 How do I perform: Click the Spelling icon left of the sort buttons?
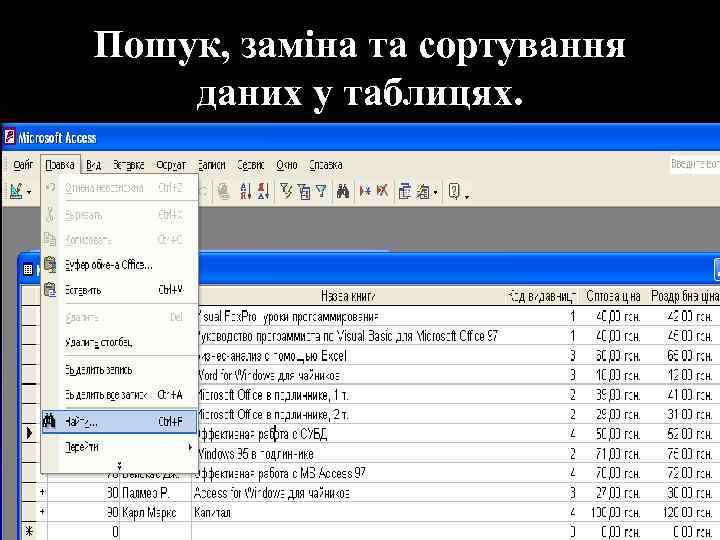pos(224,191)
